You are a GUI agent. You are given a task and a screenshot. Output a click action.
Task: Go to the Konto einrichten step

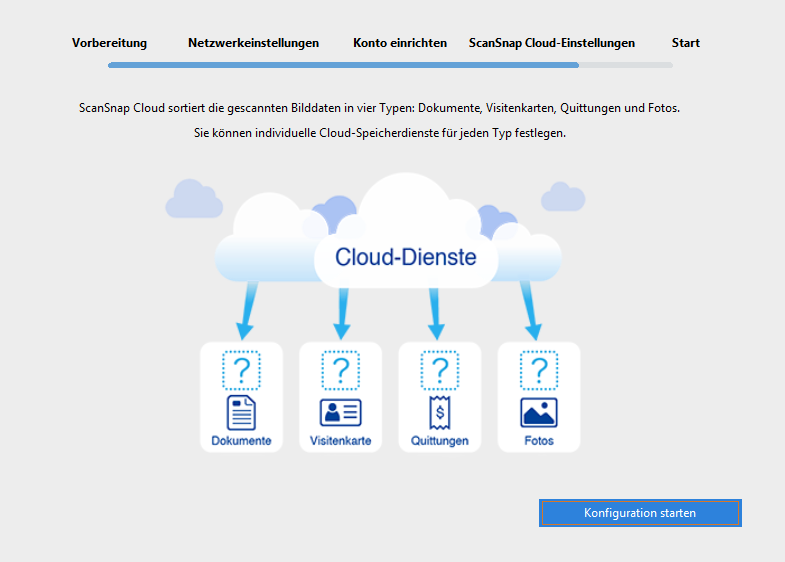pyautogui.click(x=400, y=43)
